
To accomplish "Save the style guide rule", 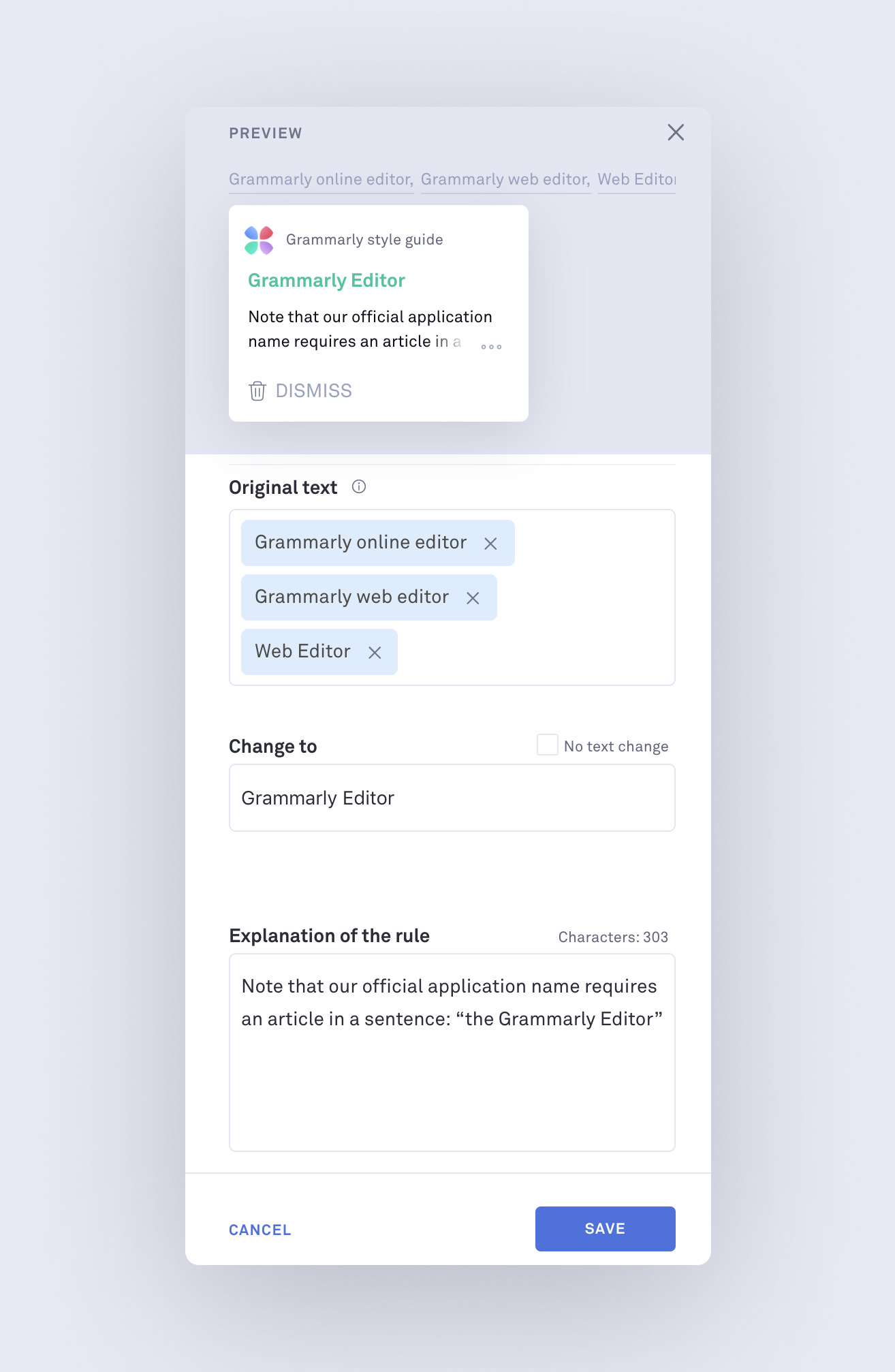I will tap(605, 1229).
